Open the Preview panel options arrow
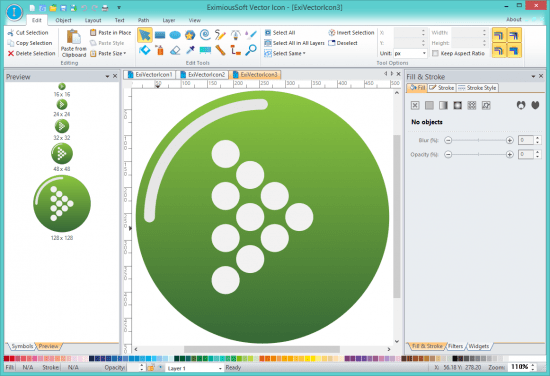Screen dimensions: 550x376 pyautogui.click(x=107, y=76)
